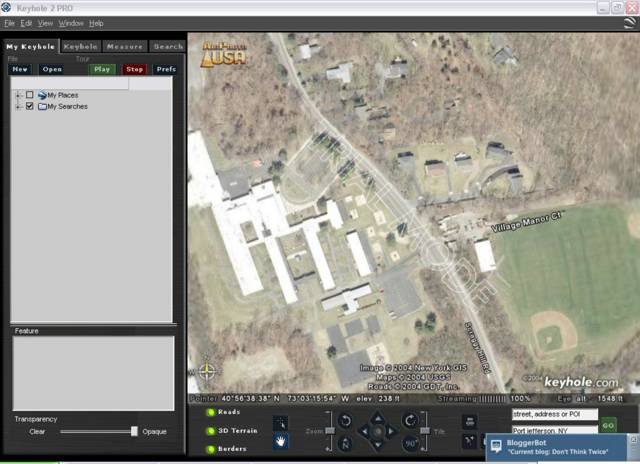640x464 pixels.
Task: Click the Open button
Action: tap(52, 69)
